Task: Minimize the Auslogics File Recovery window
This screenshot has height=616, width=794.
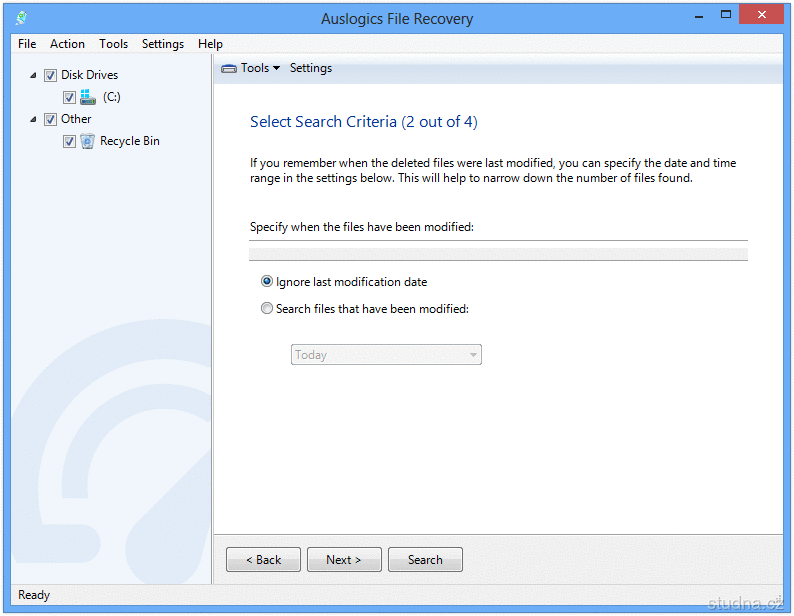Action: pos(699,16)
